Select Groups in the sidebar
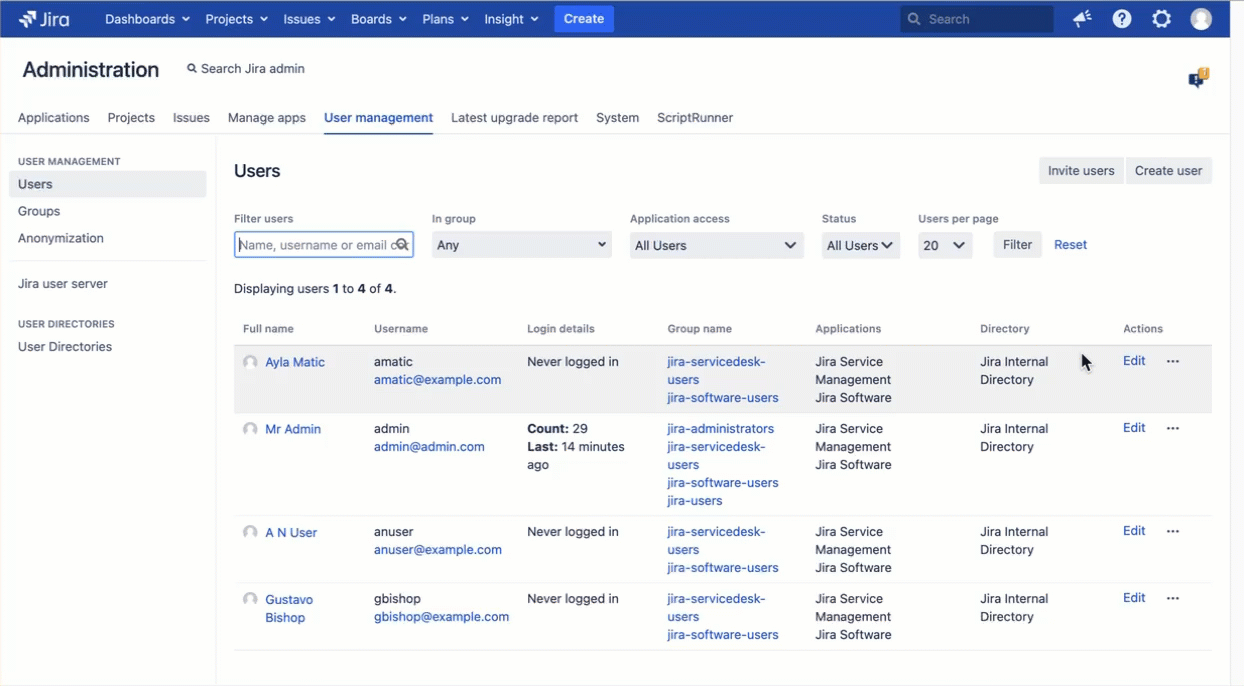The height and width of the screenshot is (686, 1244). 39,211
